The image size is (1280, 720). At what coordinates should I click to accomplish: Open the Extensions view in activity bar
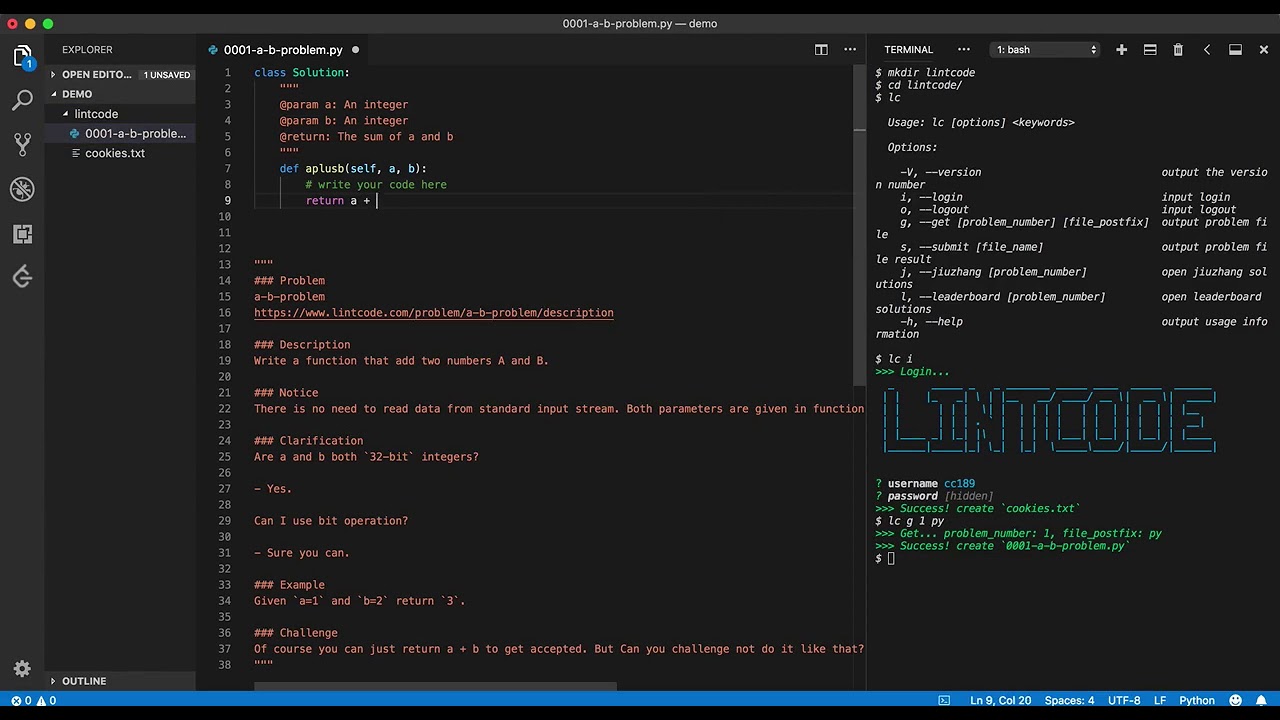pyautogui.click(x=22, y=234)
